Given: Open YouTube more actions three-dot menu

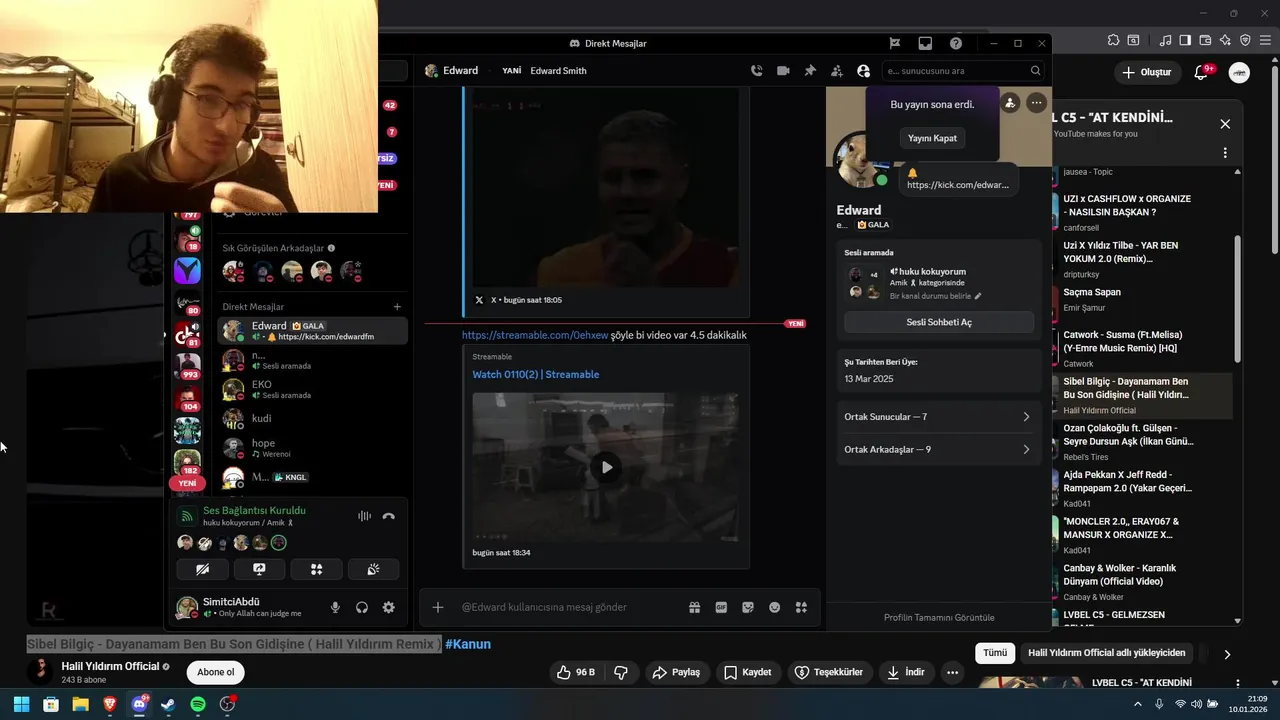Looking at the screenshot, I should tap(952, 672).
